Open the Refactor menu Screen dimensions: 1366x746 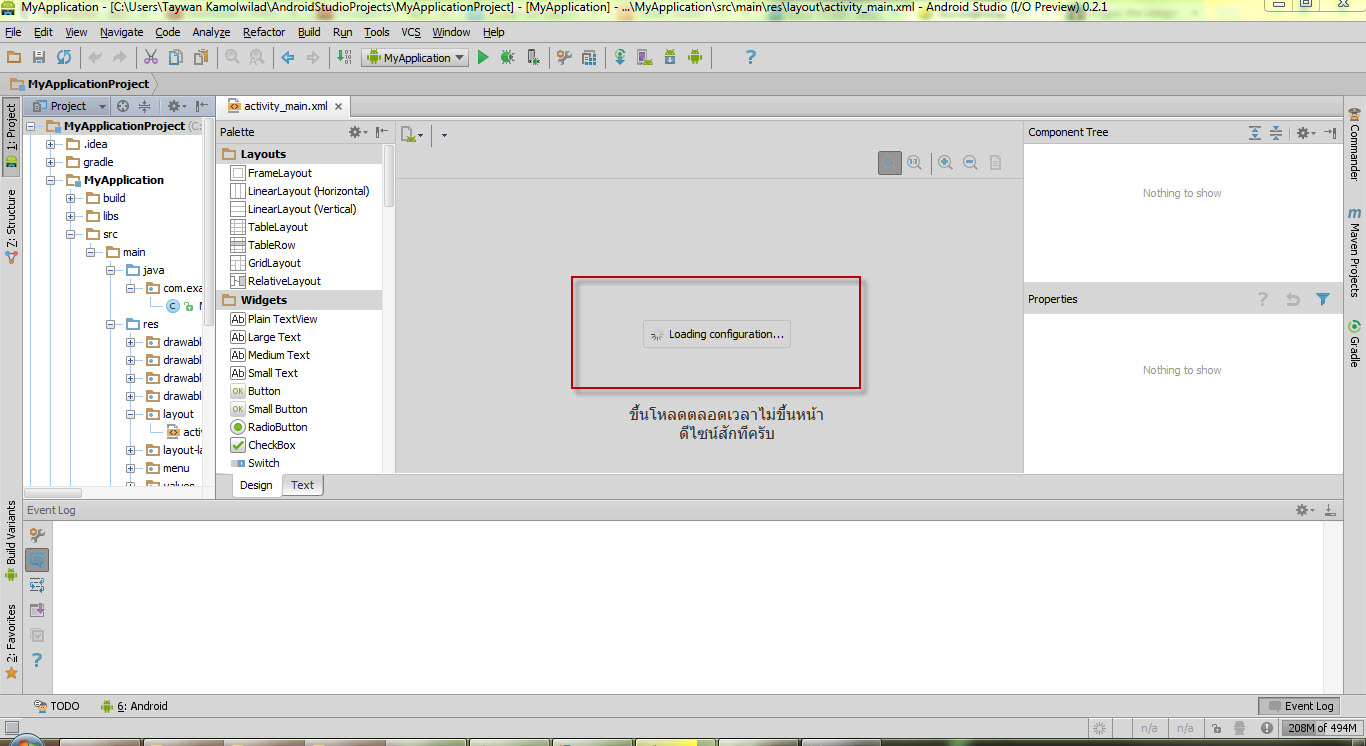pyautogui.click(x=264, y=32)
